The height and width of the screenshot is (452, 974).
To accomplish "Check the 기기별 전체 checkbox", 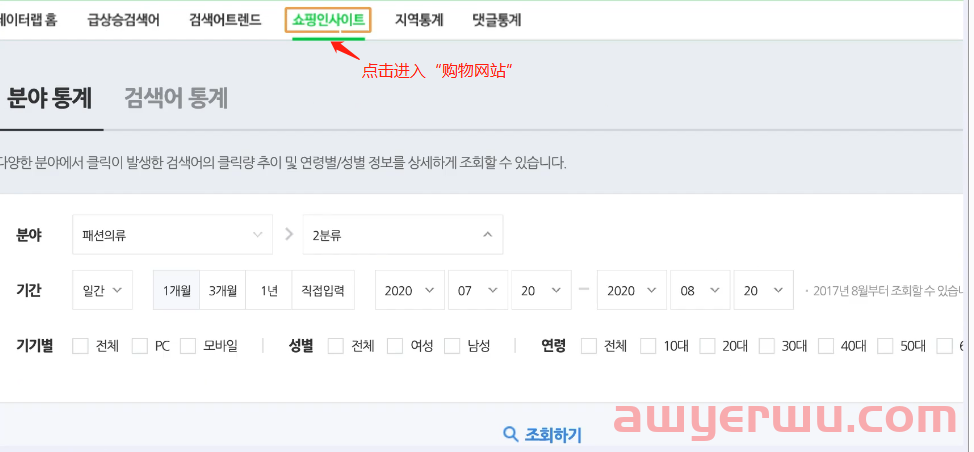I will click(80, 346).
